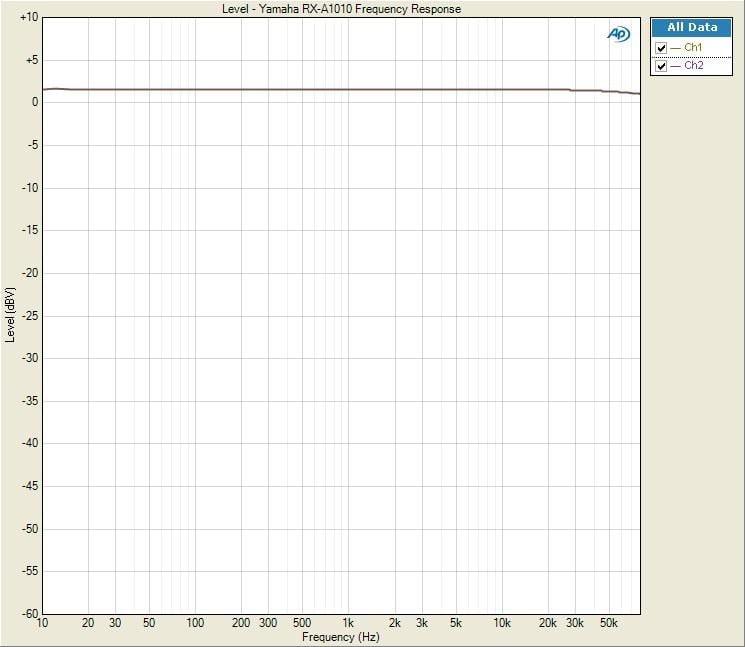Click the -60 tick label on level axis
The height and width of the screenshot is (647, 745).
point(30,613)
